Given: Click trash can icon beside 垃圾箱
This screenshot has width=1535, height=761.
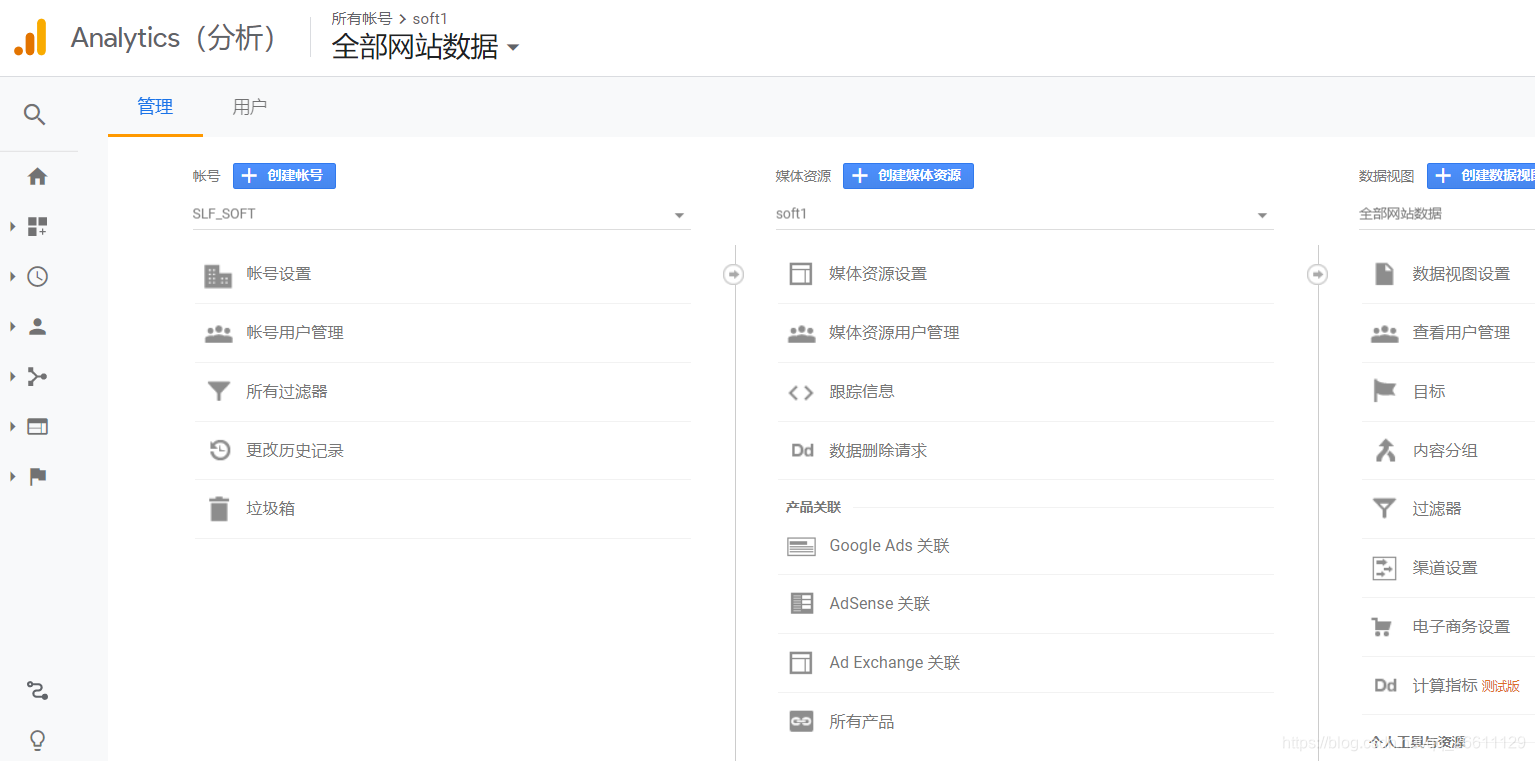Looking at the screenshot, I should [x=219, y=509].
